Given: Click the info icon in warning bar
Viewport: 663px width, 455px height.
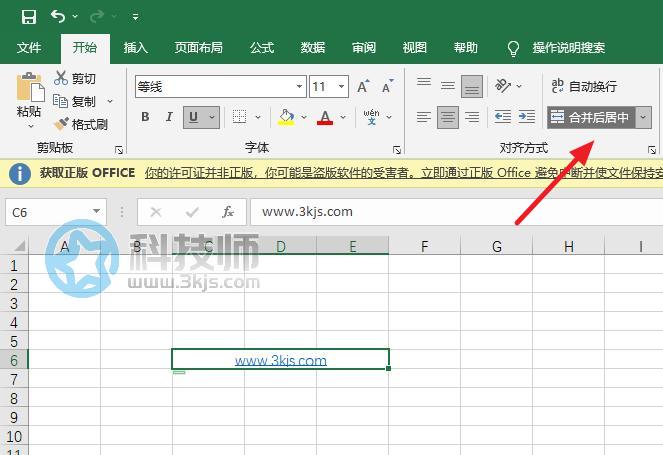Looking at the screenshot, I should coord(19,173).
